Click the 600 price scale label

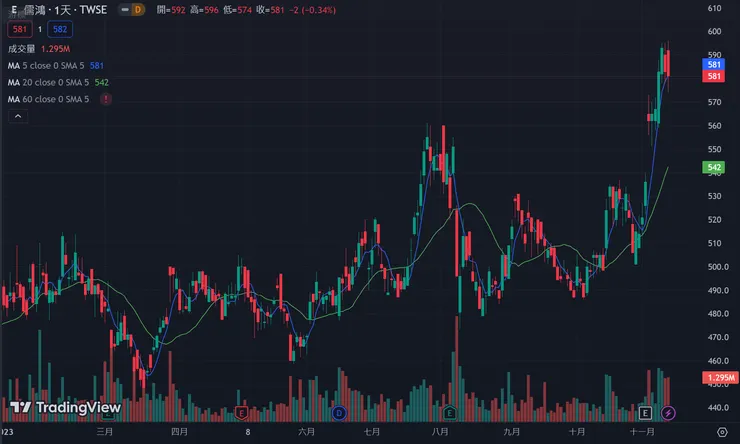pos(715,31)
